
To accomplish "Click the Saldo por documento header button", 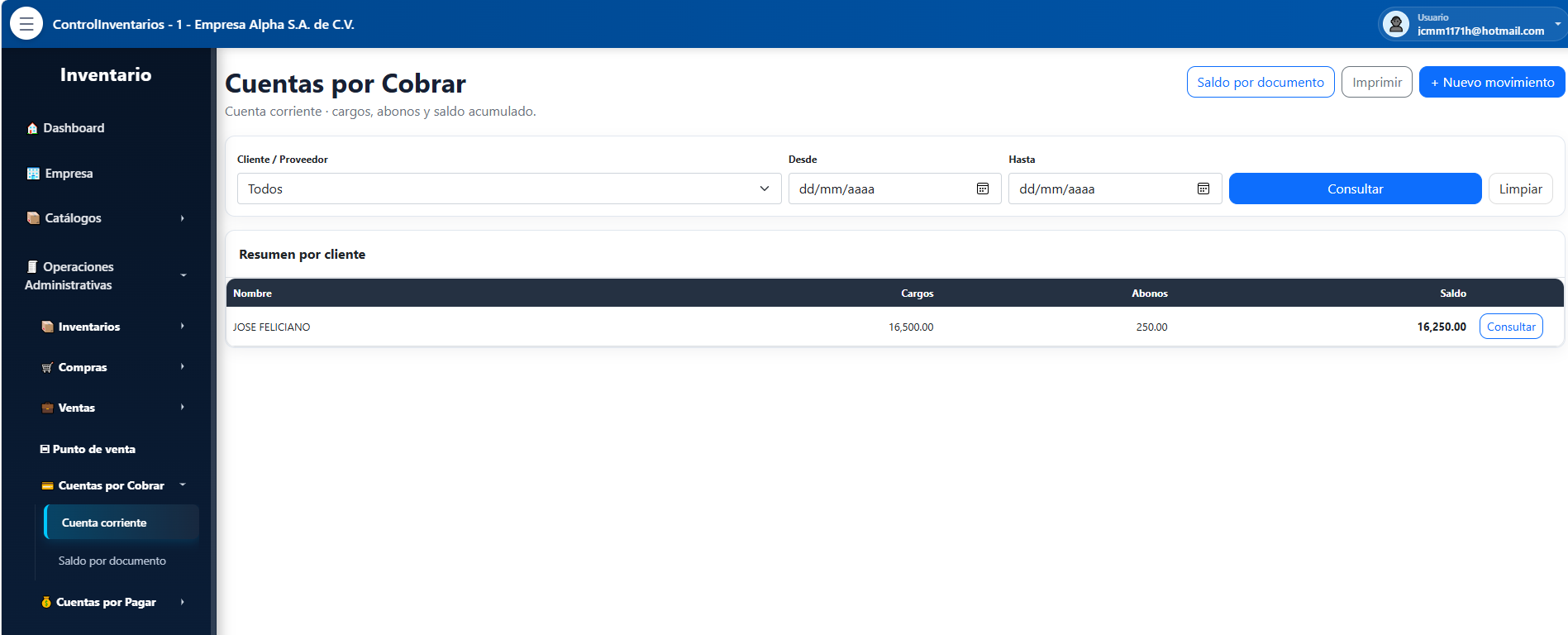I will [1261, 82].
